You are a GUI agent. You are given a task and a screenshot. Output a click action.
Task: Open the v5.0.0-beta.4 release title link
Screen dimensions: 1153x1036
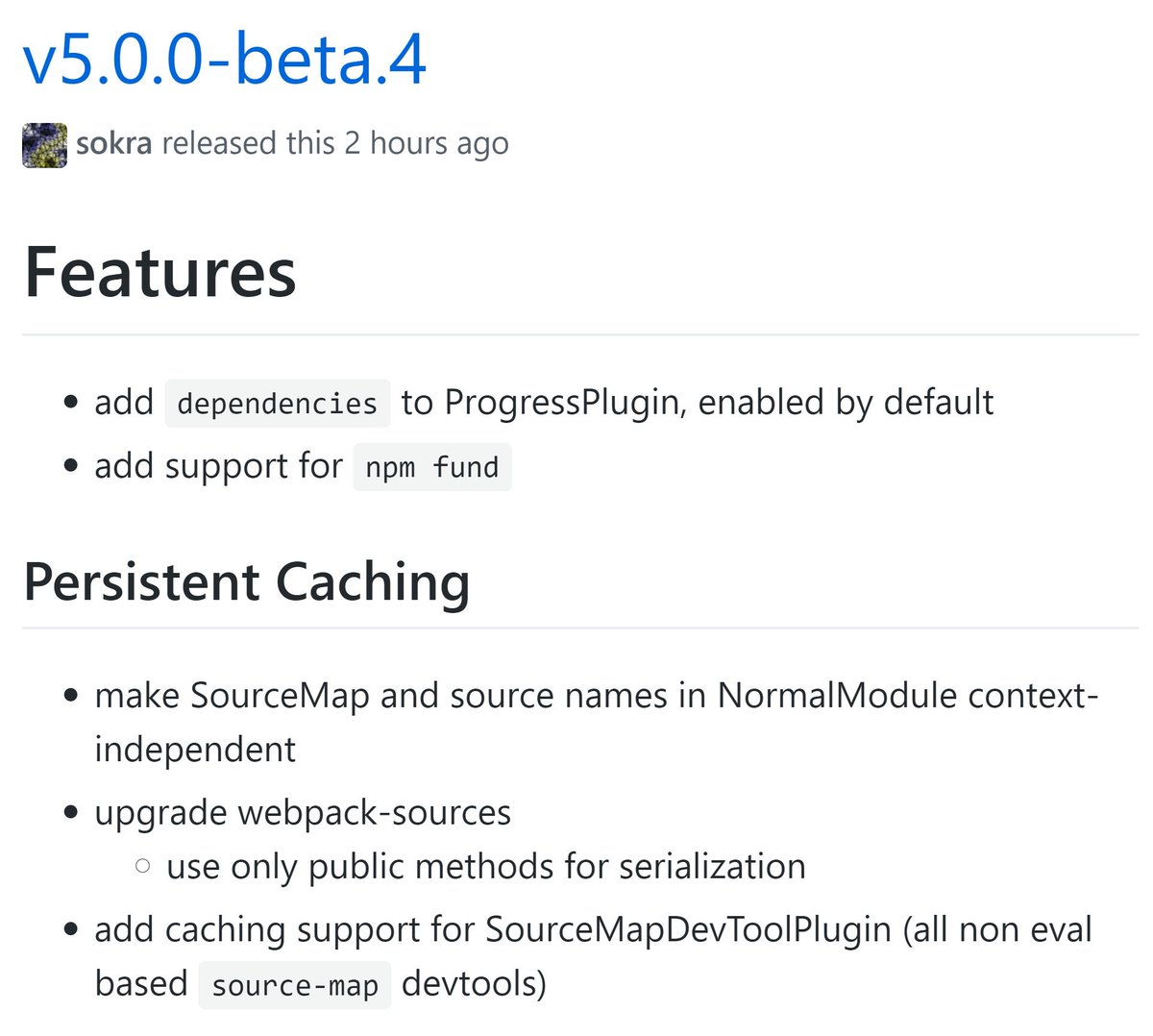pyautogui.click(x=224, y=60)
